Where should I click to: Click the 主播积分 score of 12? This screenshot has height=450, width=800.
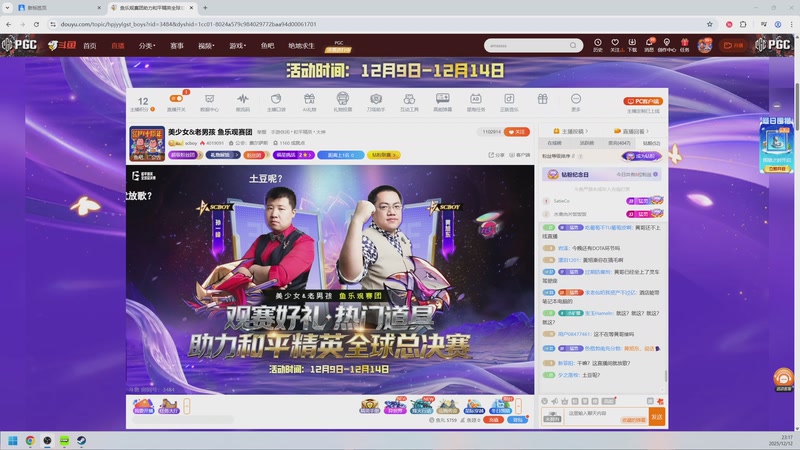click(x=143, y=104)
